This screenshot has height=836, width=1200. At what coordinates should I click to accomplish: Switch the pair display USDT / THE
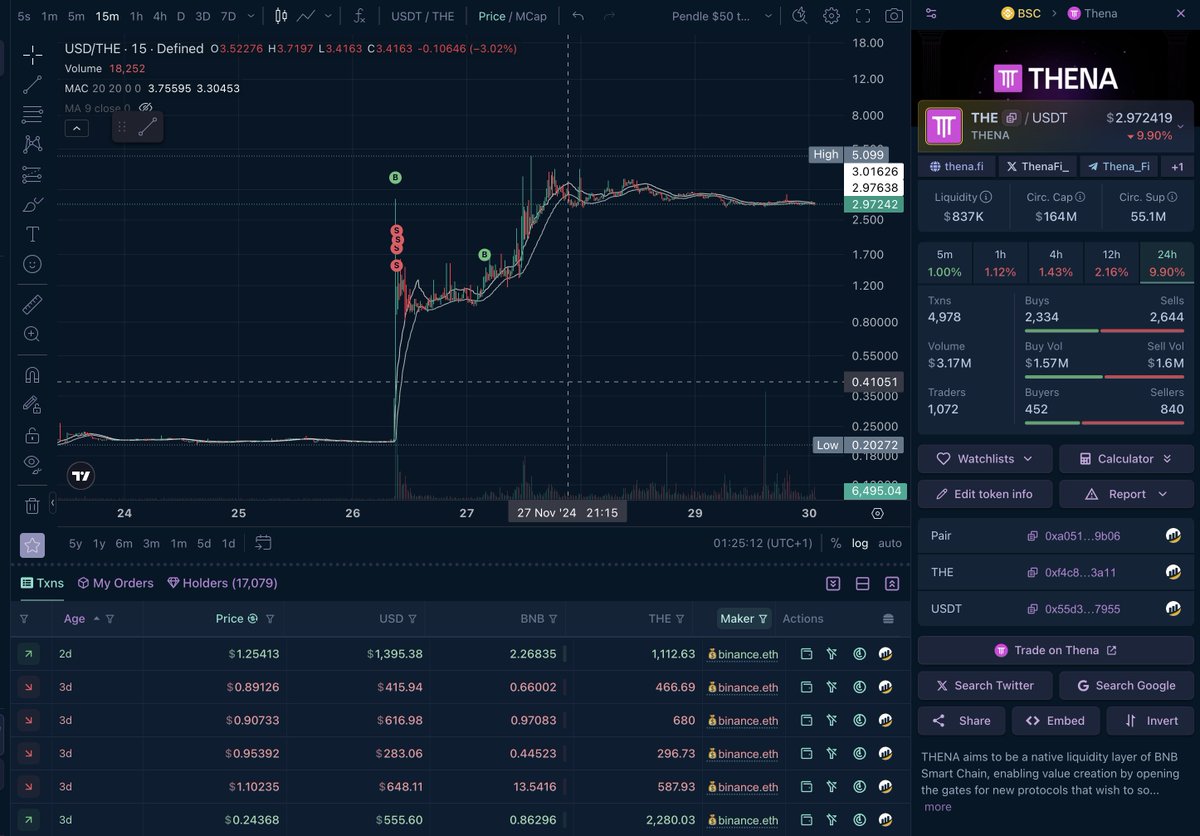click(x=422, y=16)
